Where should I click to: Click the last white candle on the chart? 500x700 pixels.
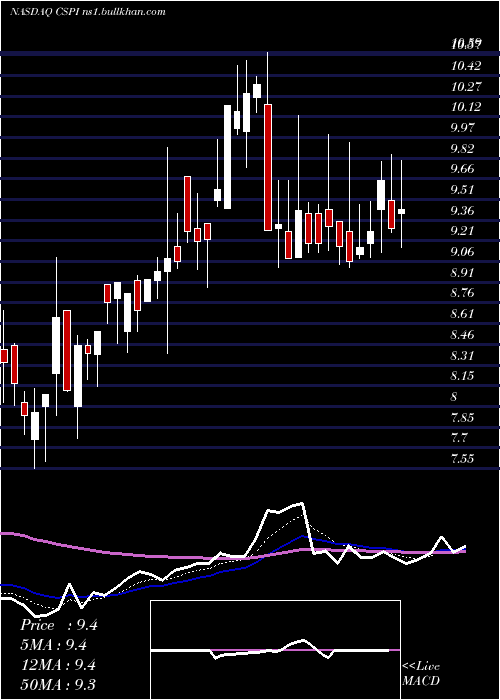pyautogui.click(x=401, y=211)
